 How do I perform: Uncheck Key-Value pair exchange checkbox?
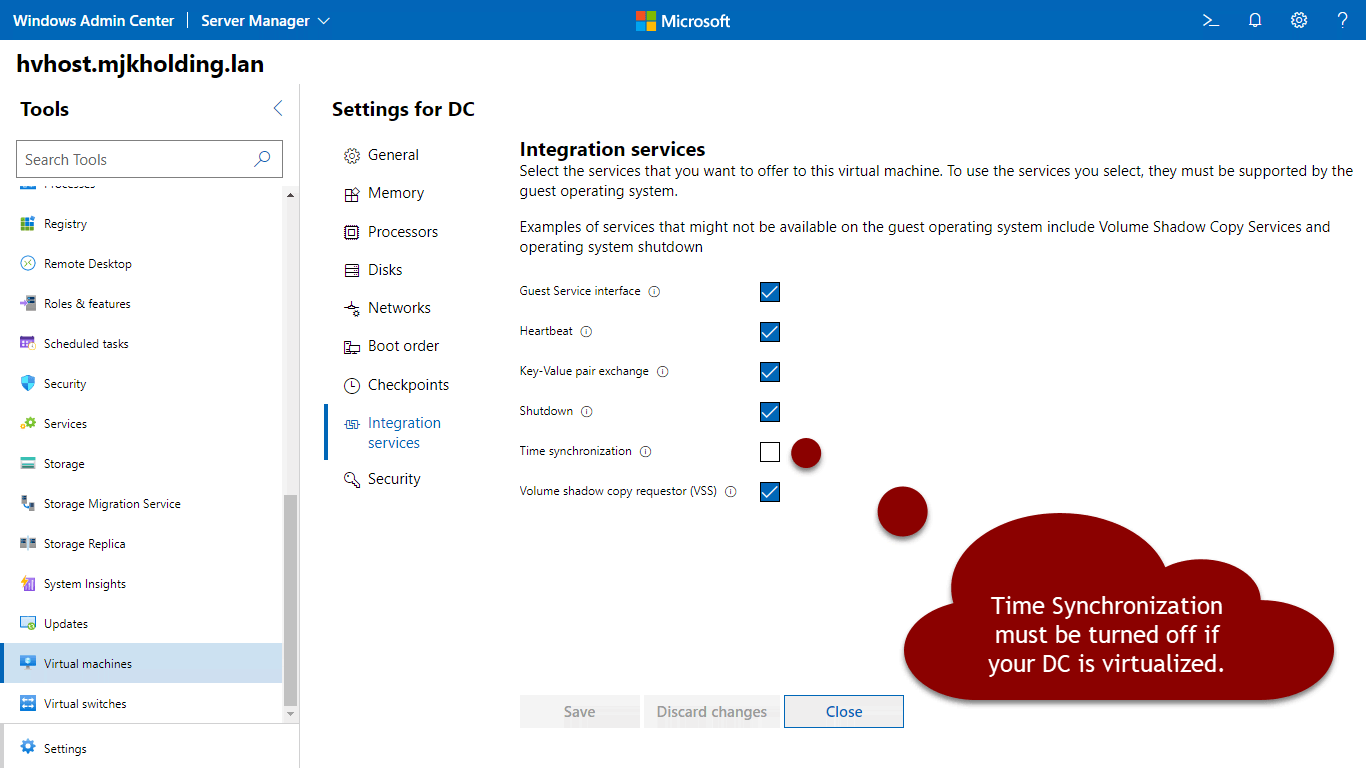click(x=770, y=372)
